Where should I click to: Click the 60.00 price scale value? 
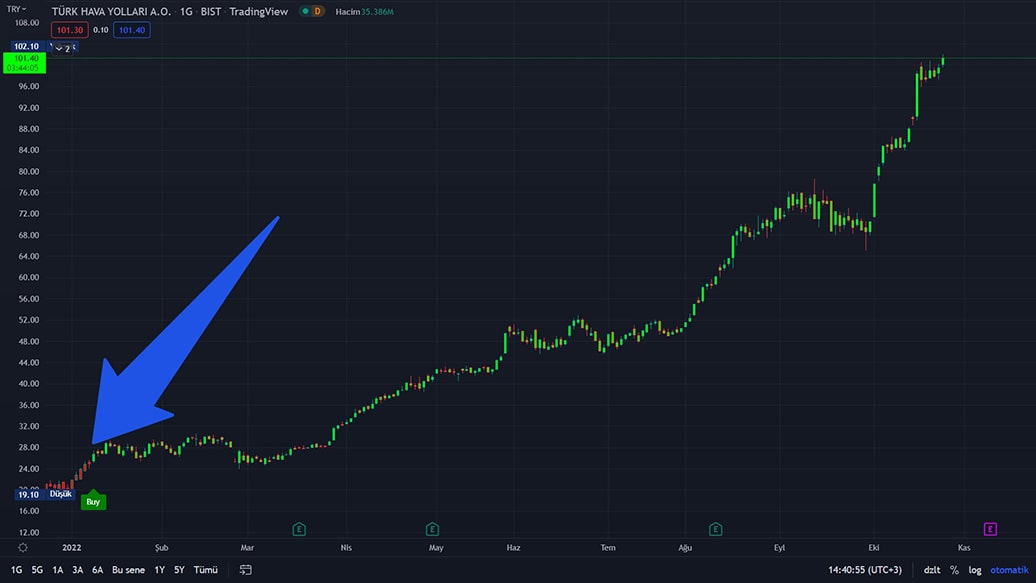pos(28,277)
